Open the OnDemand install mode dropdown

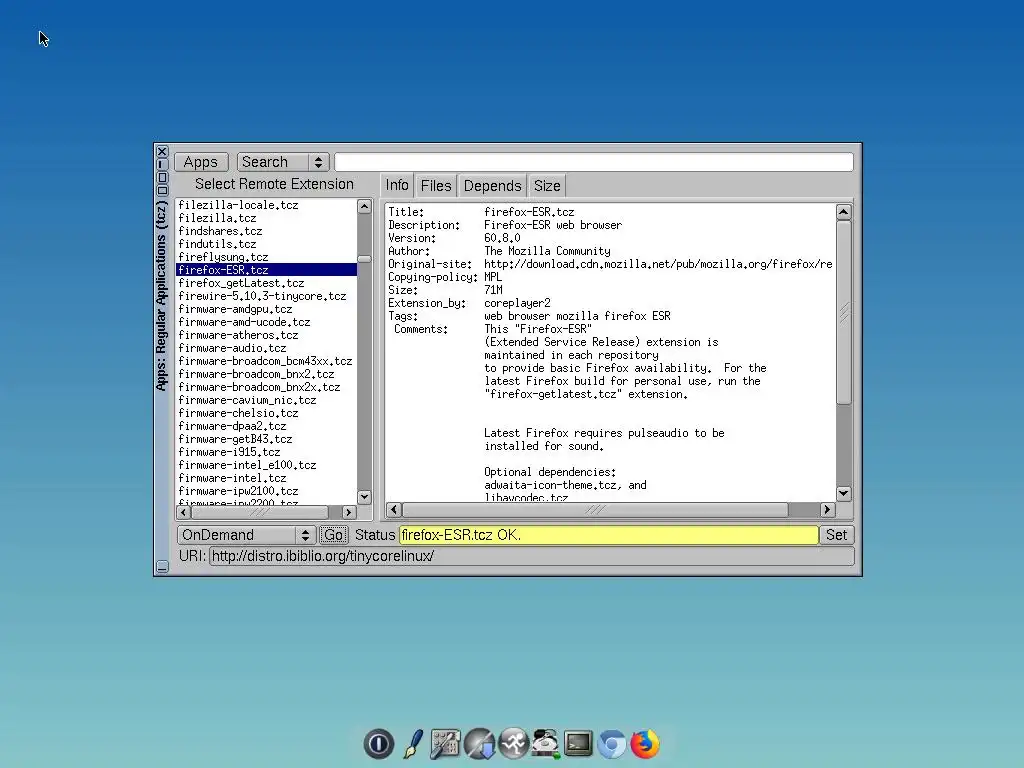(246, 535)
